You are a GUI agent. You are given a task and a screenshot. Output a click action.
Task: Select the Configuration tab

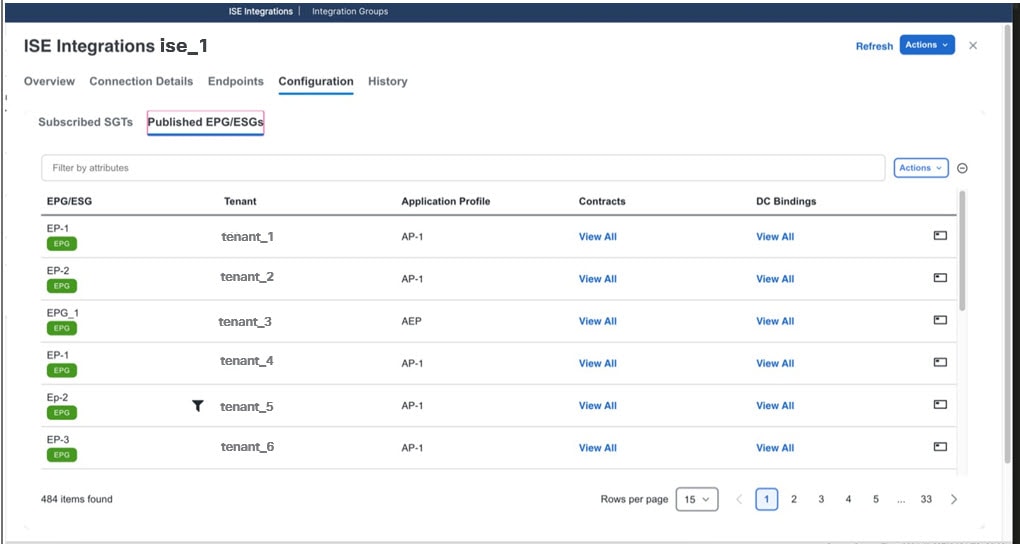pos(316,81)
